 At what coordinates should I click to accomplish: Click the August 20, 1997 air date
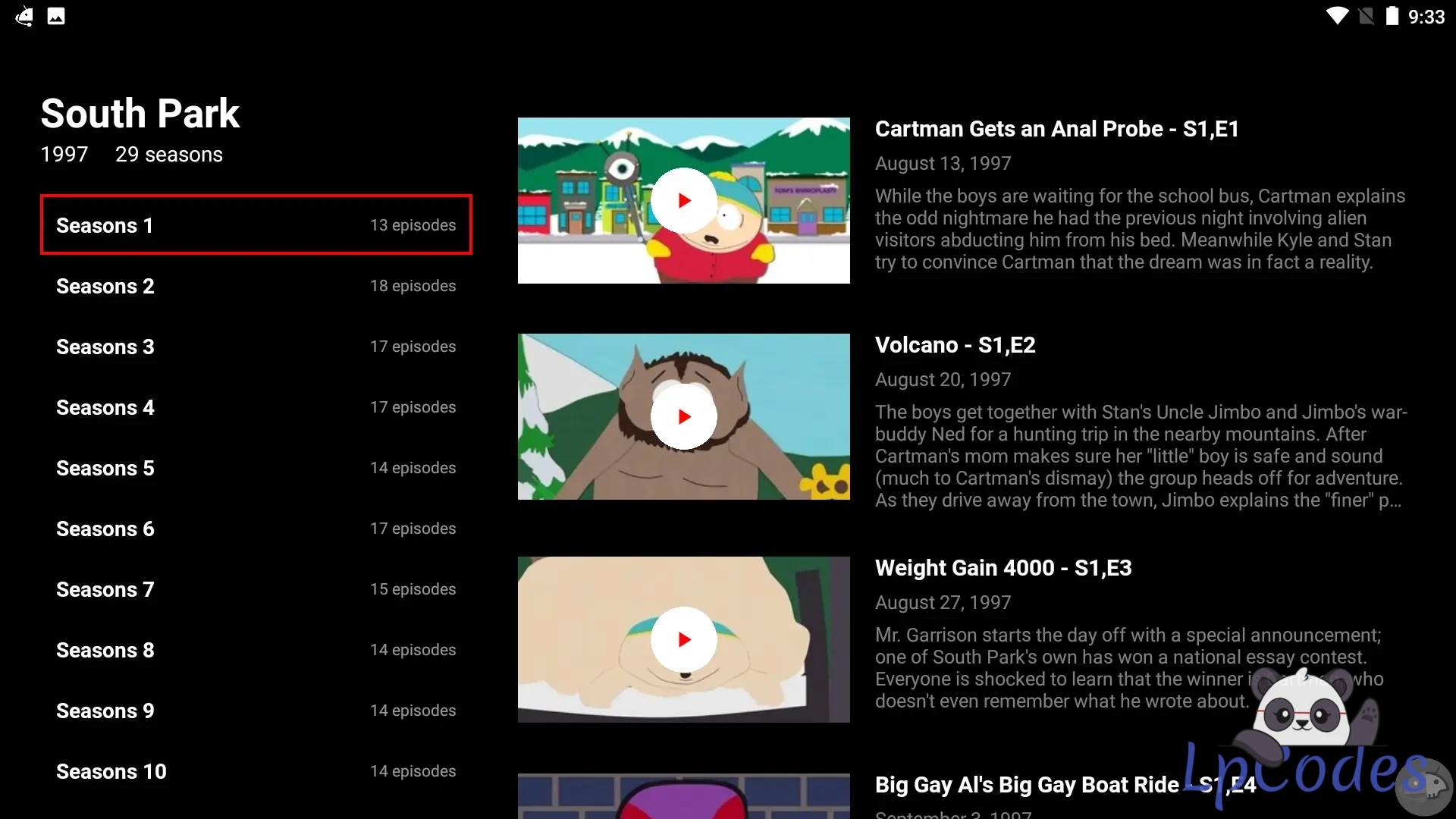pos(943,380)
